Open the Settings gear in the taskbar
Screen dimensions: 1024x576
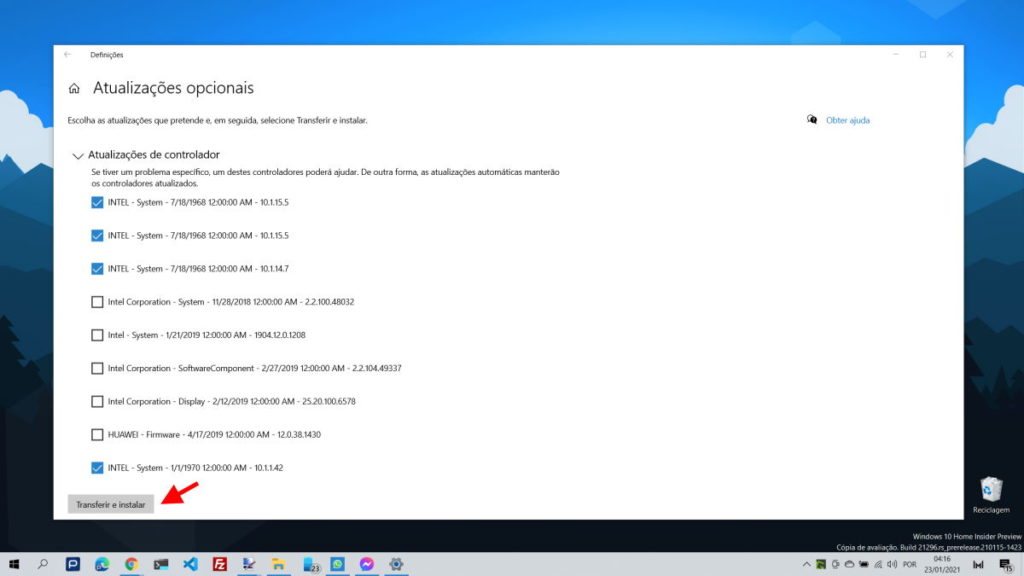(x=395, y=565)
